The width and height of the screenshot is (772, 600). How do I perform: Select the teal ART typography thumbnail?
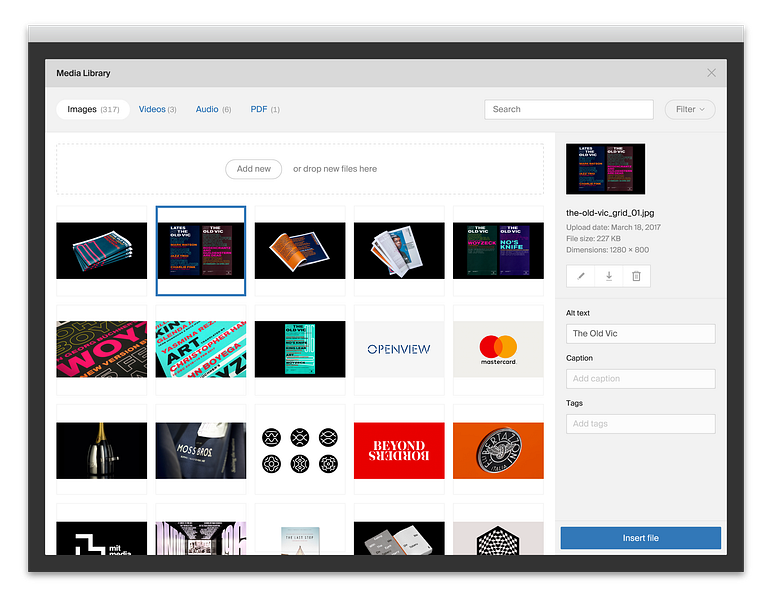(201, 349)
